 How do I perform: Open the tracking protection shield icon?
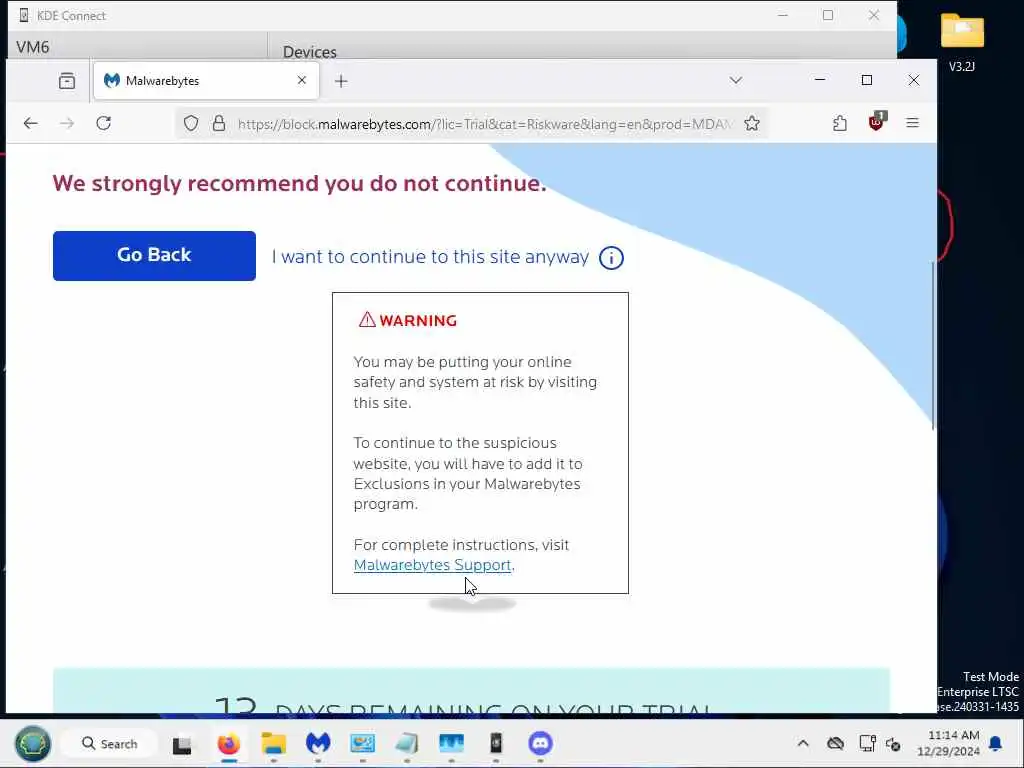[x=191, y=123]
